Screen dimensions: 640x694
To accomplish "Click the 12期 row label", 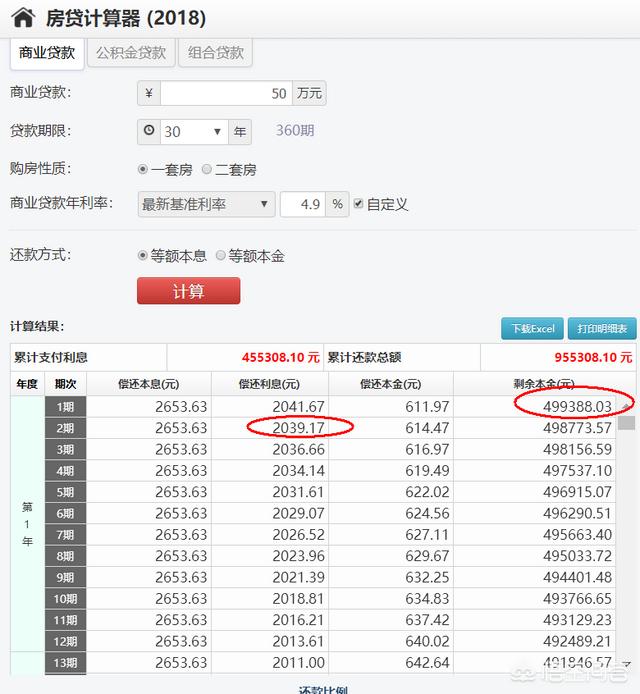I will [66, 641].
